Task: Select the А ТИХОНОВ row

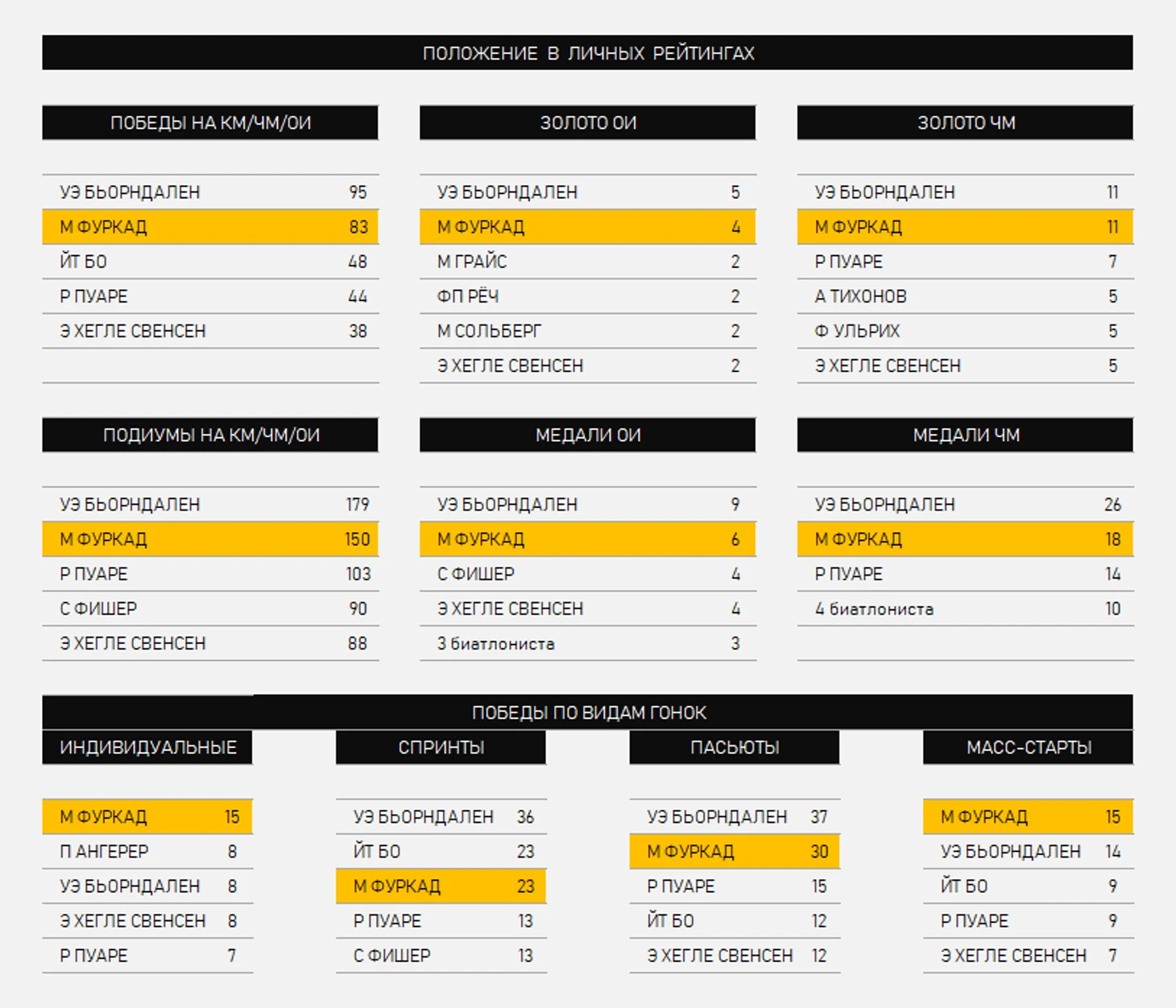Action: pyautogui.click(x=966, y=296)
